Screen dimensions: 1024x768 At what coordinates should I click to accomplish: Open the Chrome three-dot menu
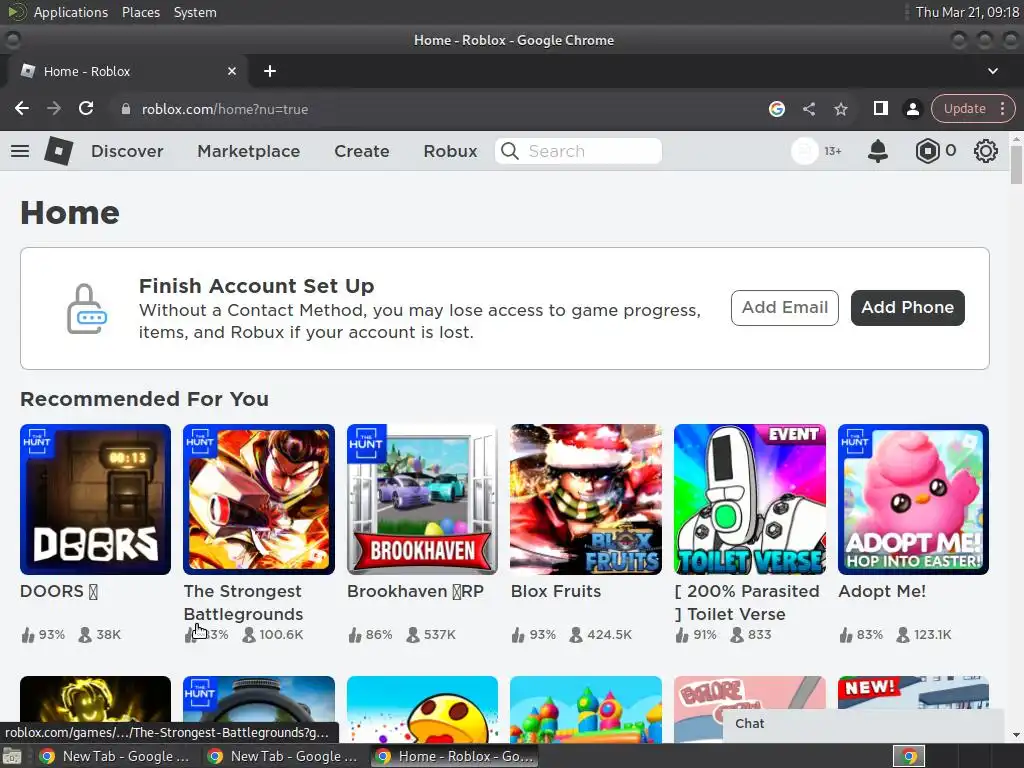(1002, 108)
